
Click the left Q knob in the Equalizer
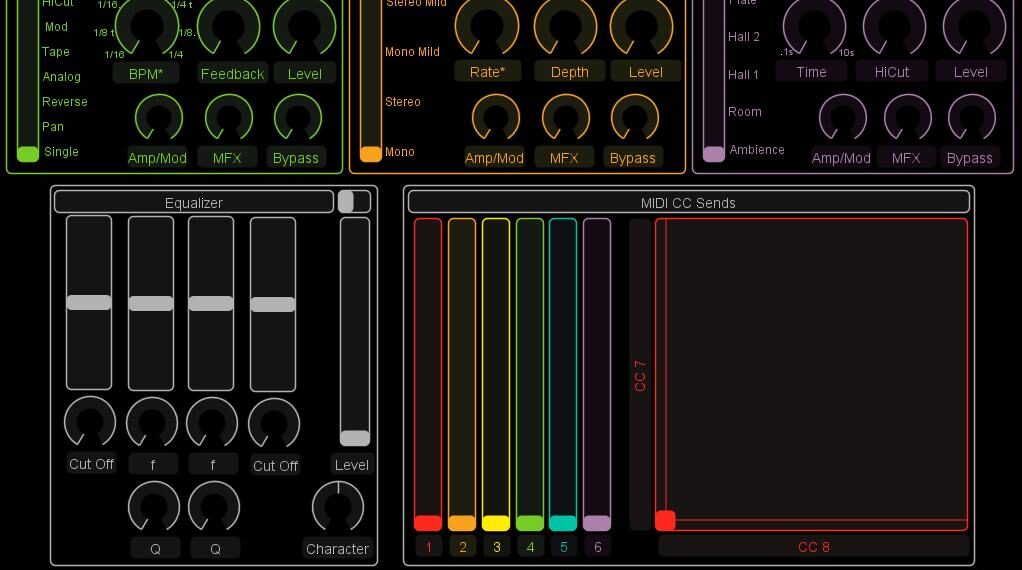[154, 506]
